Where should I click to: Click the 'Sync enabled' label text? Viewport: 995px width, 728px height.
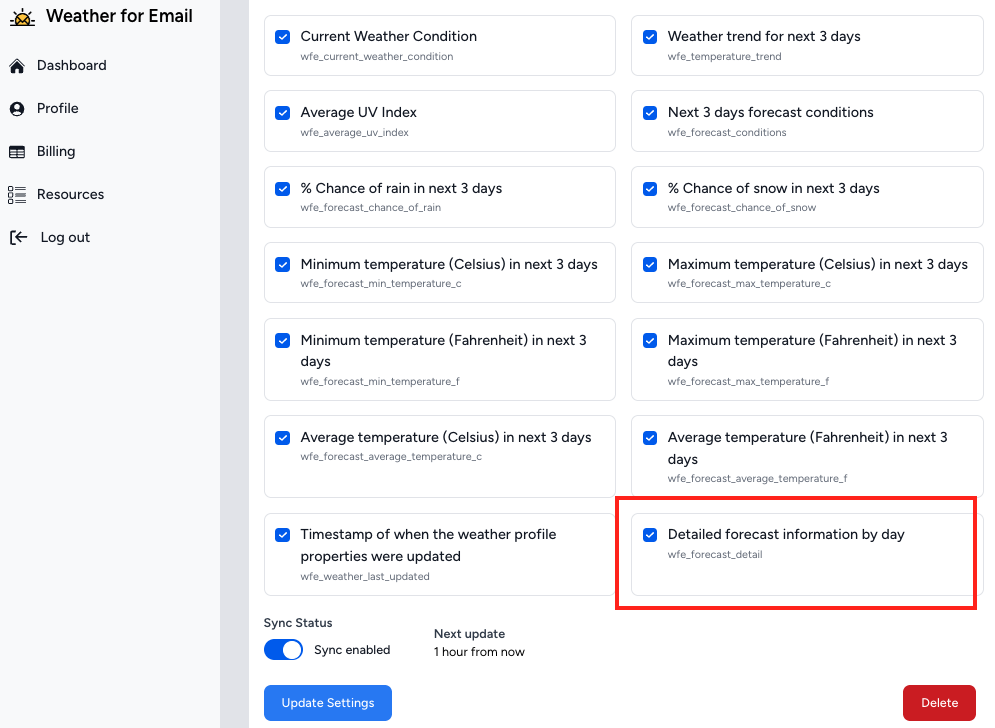point(352,650)
